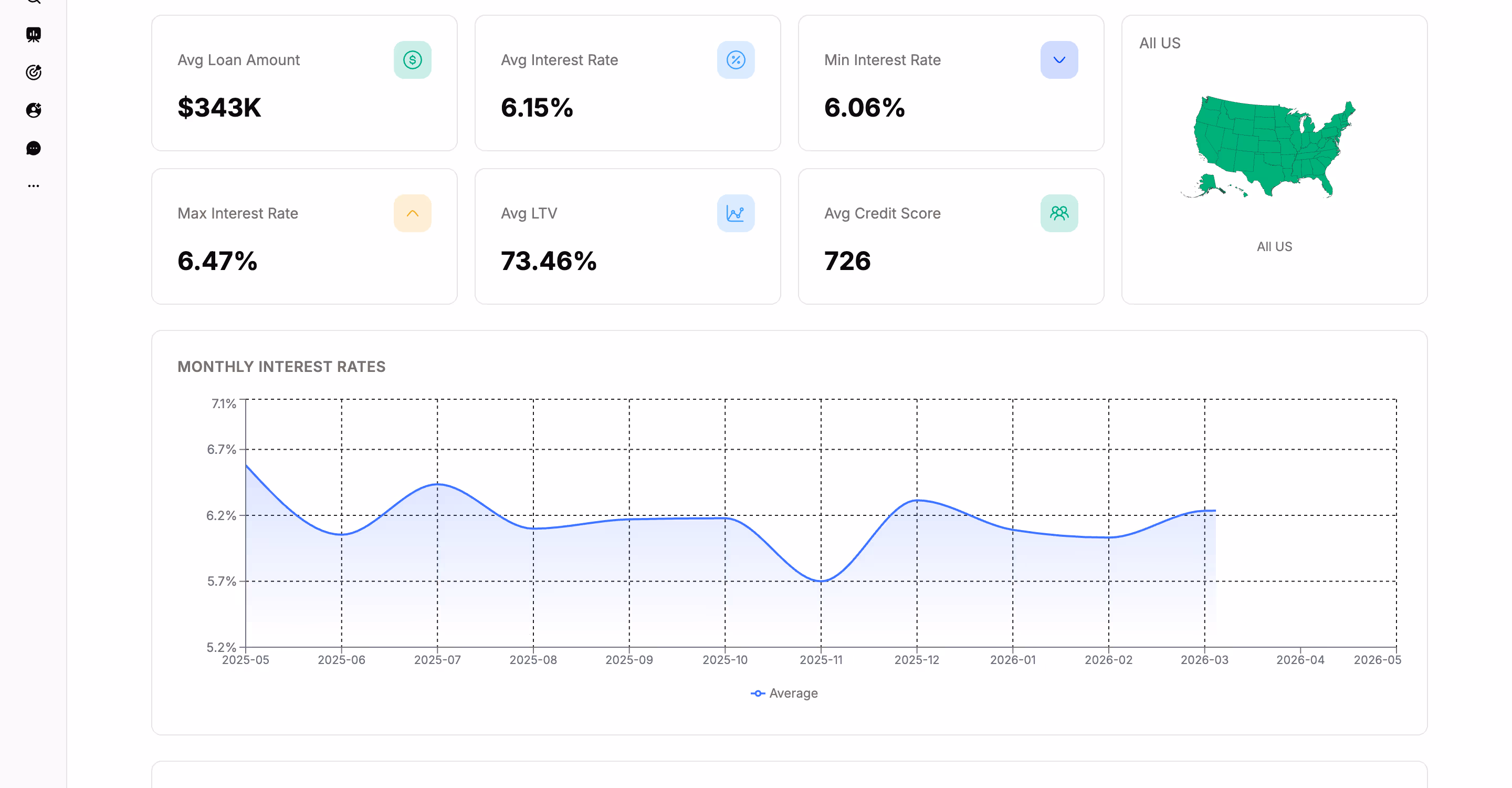Click the All US caption below map

(1274, 246)
